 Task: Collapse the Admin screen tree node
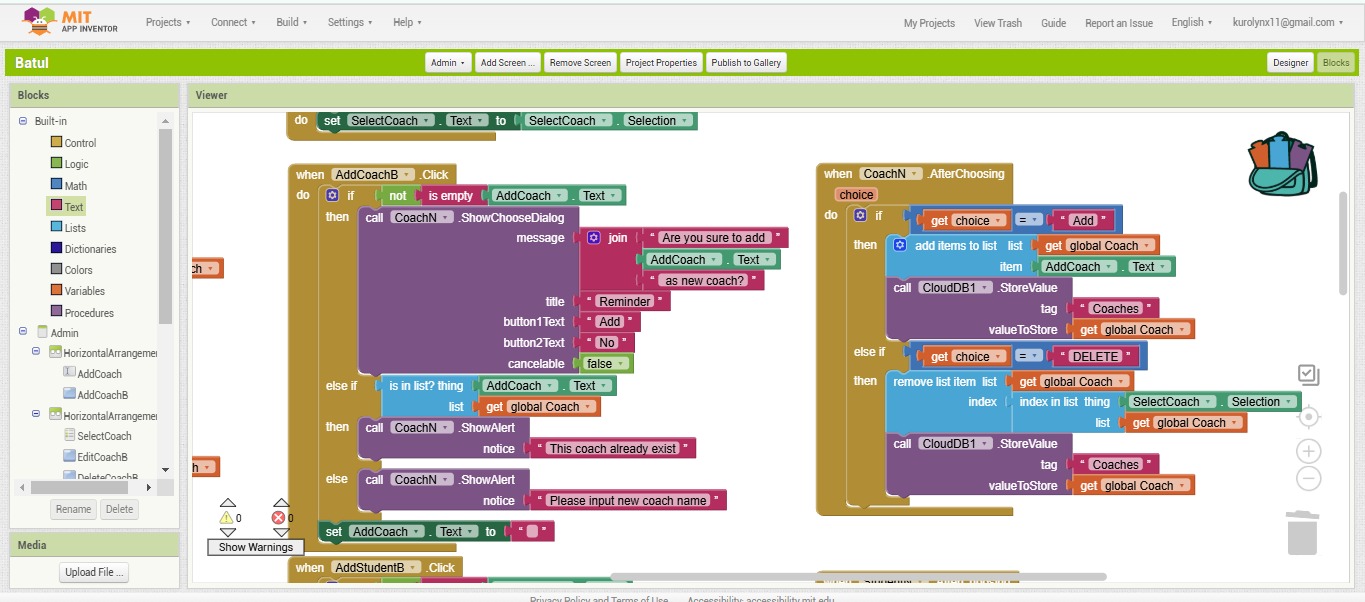click(x=23, y=332)
